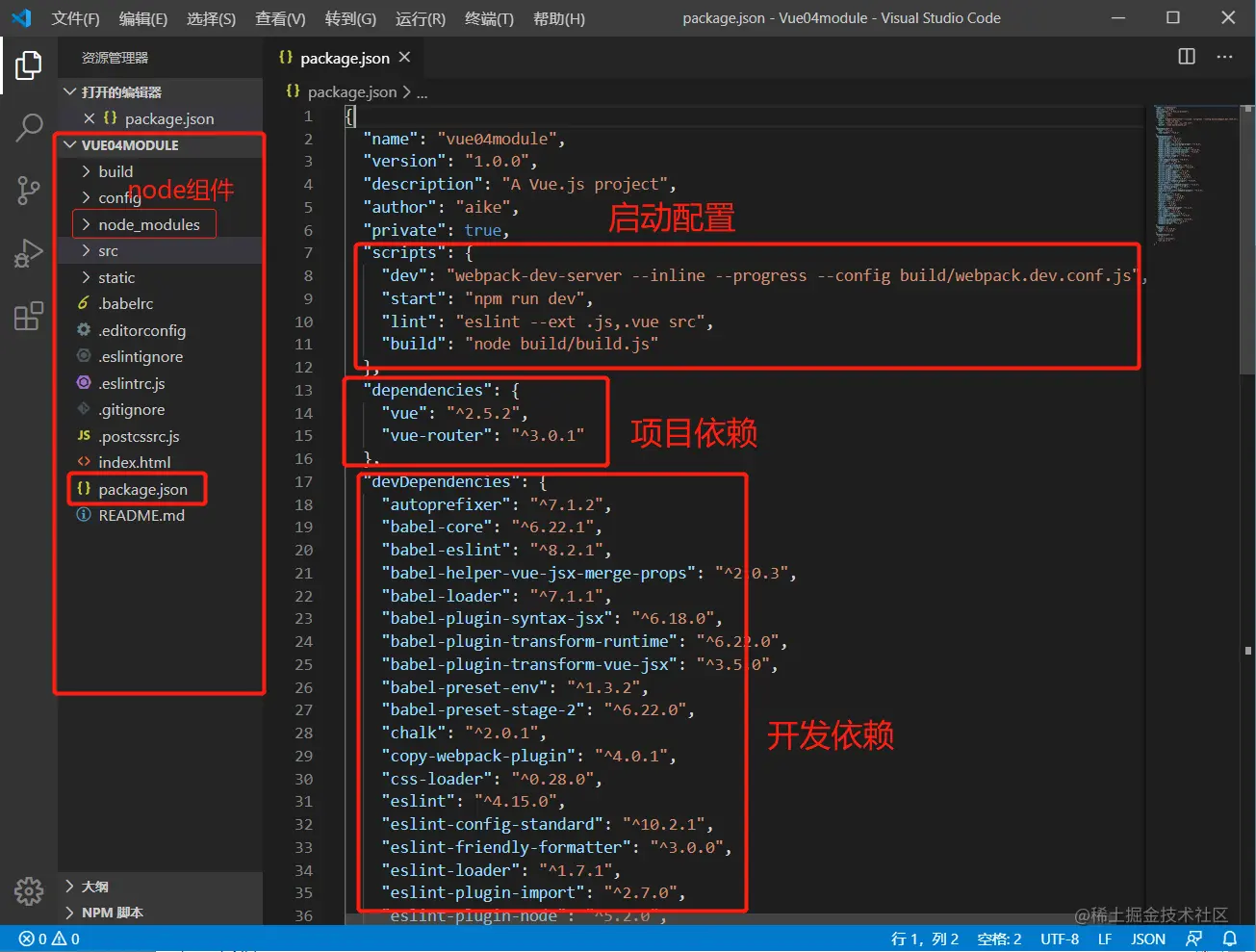Open the 选择(S) menu
1256x952 pixels.
211,18
